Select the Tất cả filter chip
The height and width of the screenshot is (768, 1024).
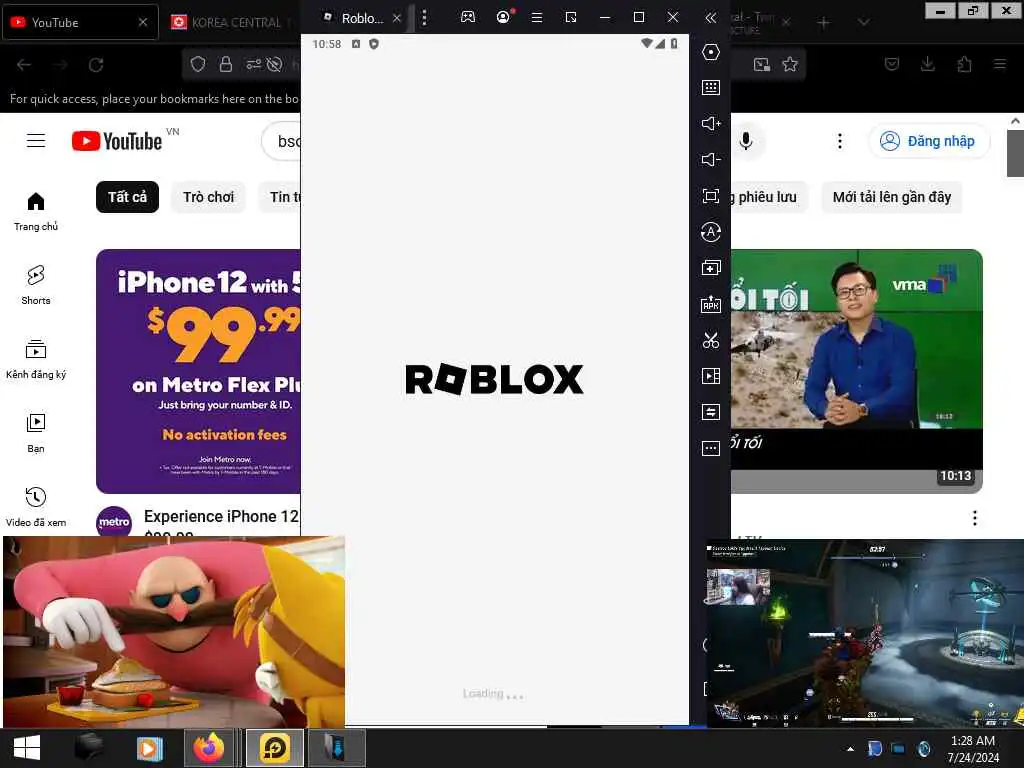pyautogui.click(x=127, y=197)
